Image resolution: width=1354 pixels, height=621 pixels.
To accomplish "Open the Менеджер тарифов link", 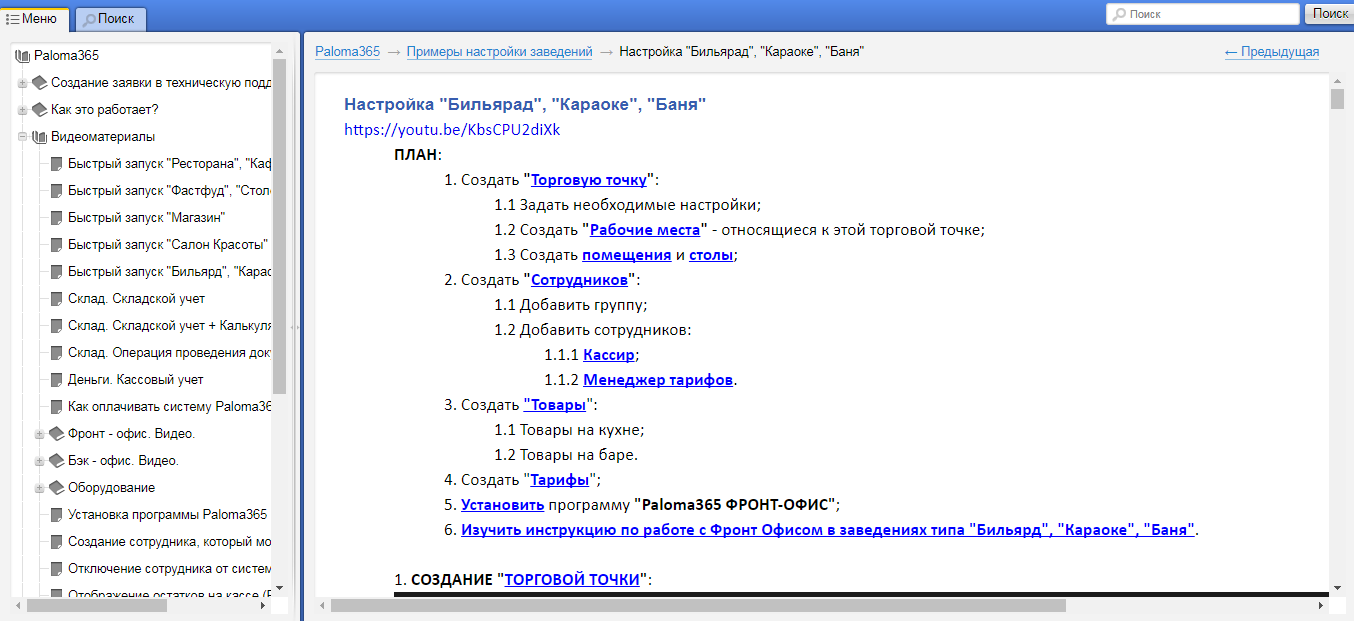I will point(658,380).
